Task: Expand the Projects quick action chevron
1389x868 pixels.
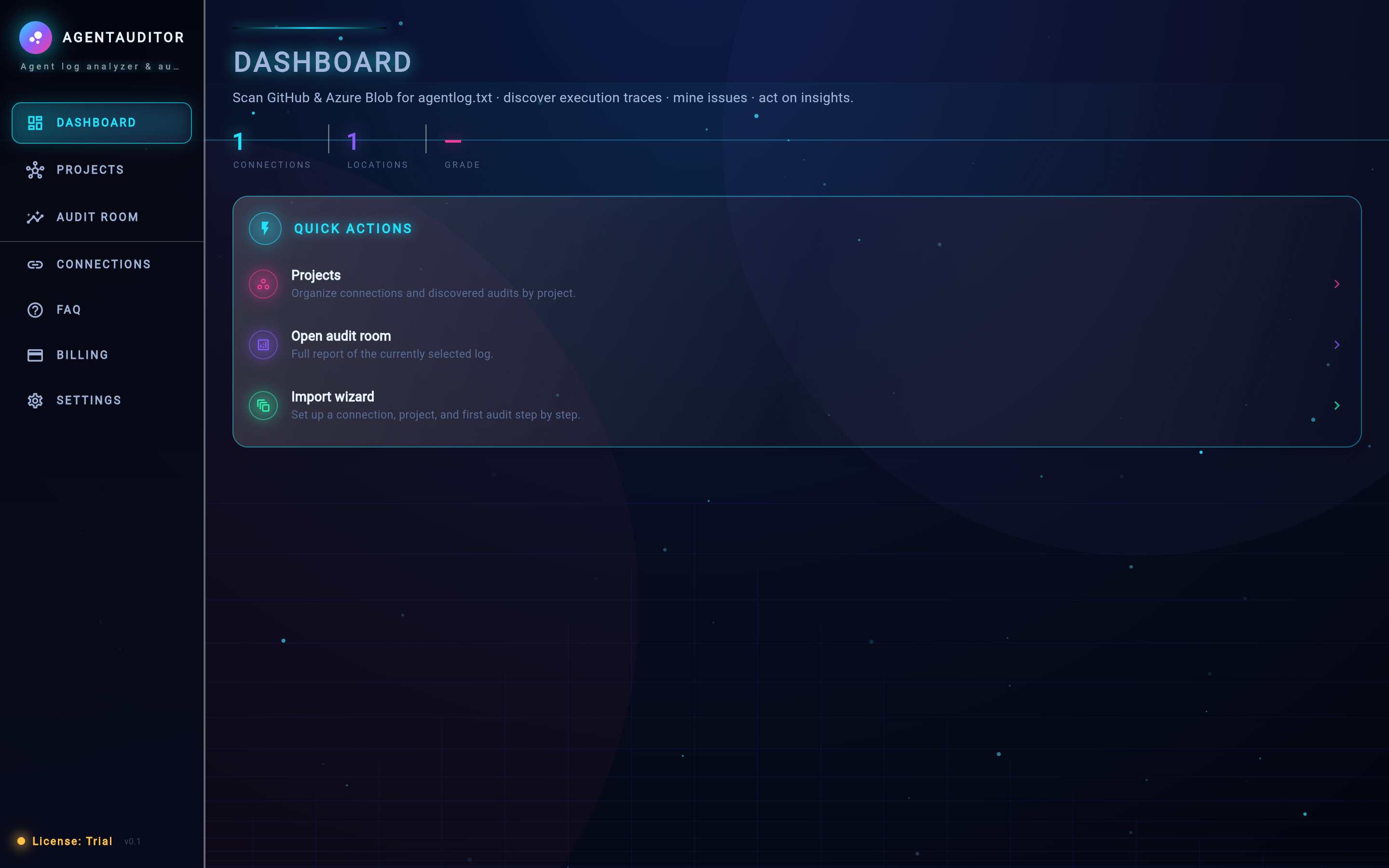Action: click(1337, 284)
